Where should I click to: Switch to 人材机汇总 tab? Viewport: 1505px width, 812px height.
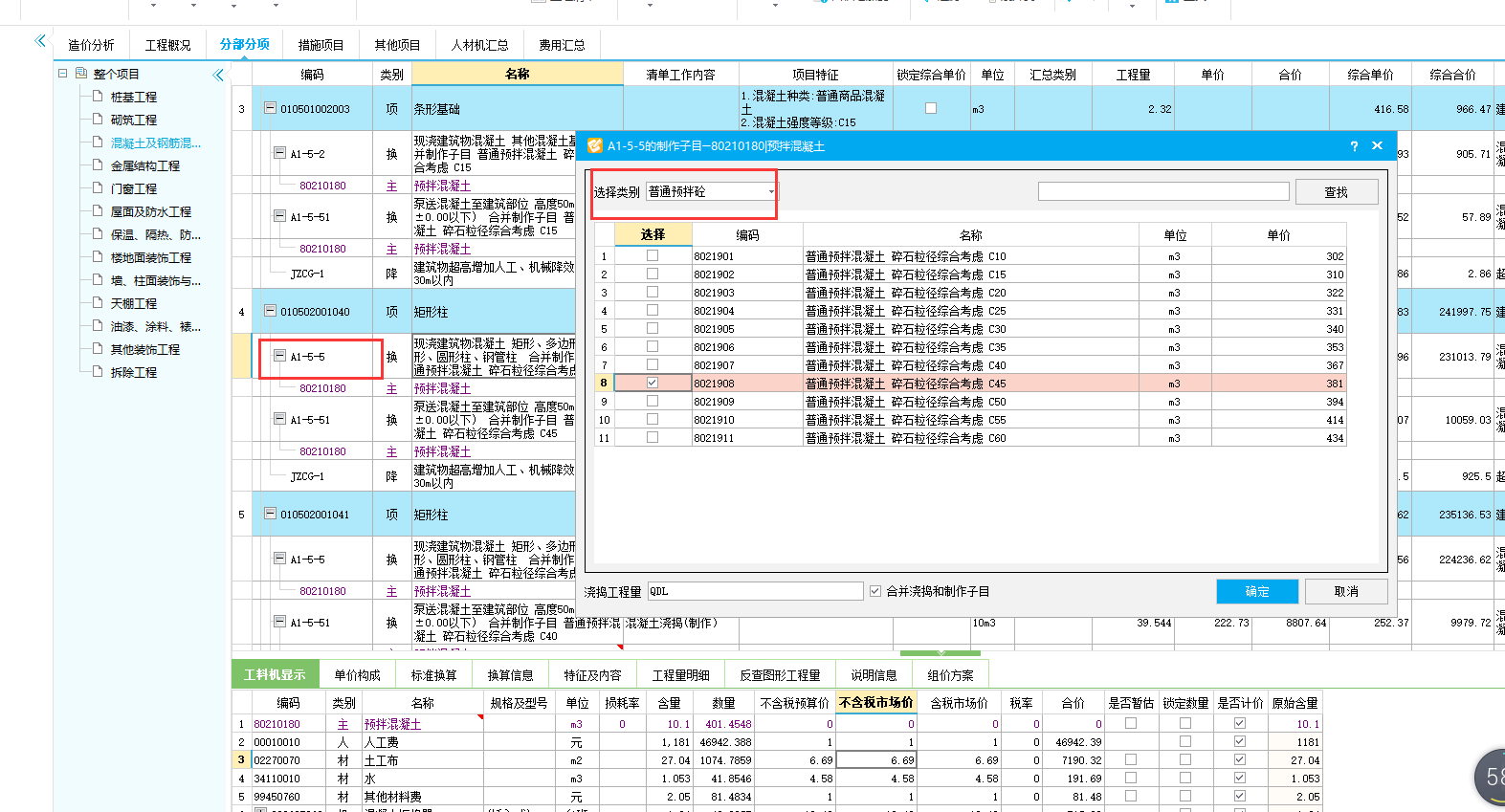[479, 45]
